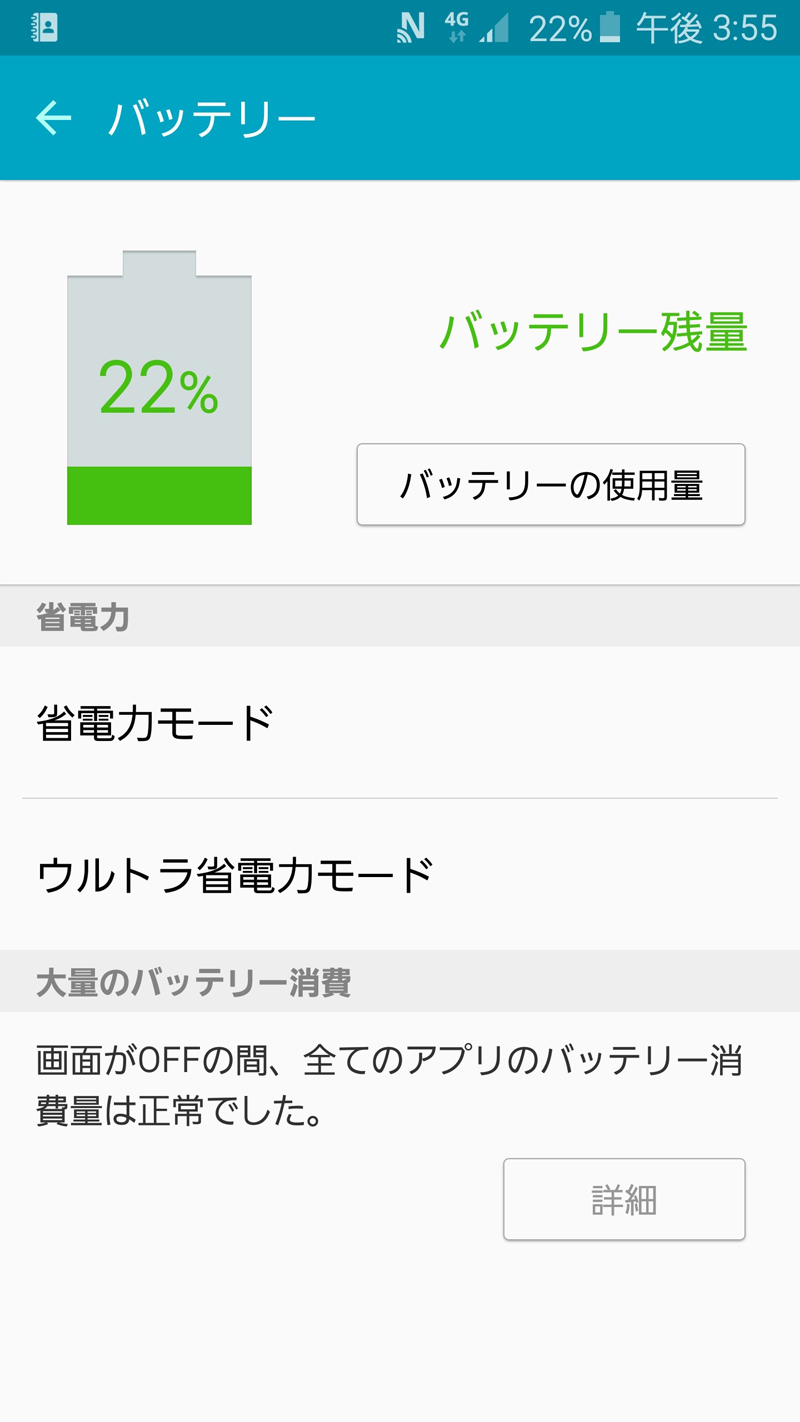
Task: Tap the signal strength bars icon
Action: pyautogui.click(x=493, y=28)
